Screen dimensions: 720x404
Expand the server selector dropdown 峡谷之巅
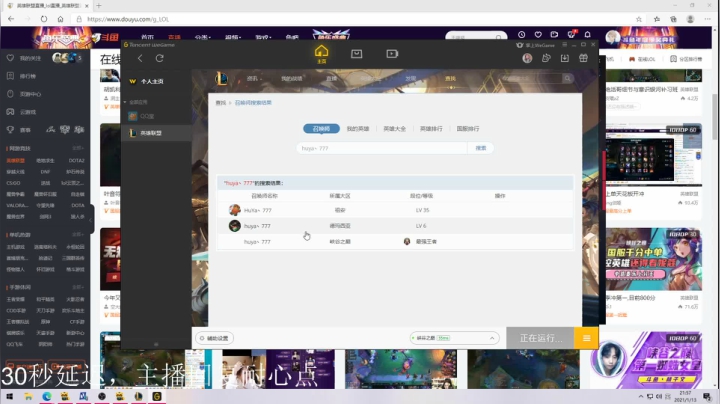pyautogui.click(x=492, y=338)
